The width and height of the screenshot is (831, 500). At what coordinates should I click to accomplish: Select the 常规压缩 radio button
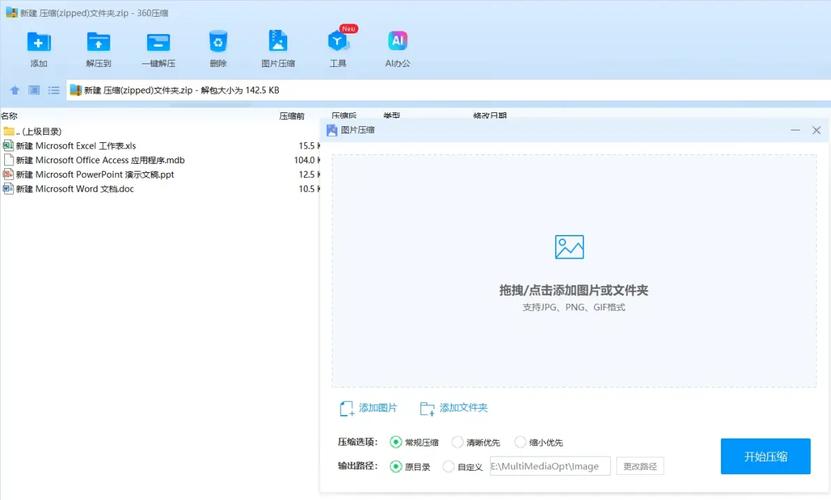(x=396, y=442)
